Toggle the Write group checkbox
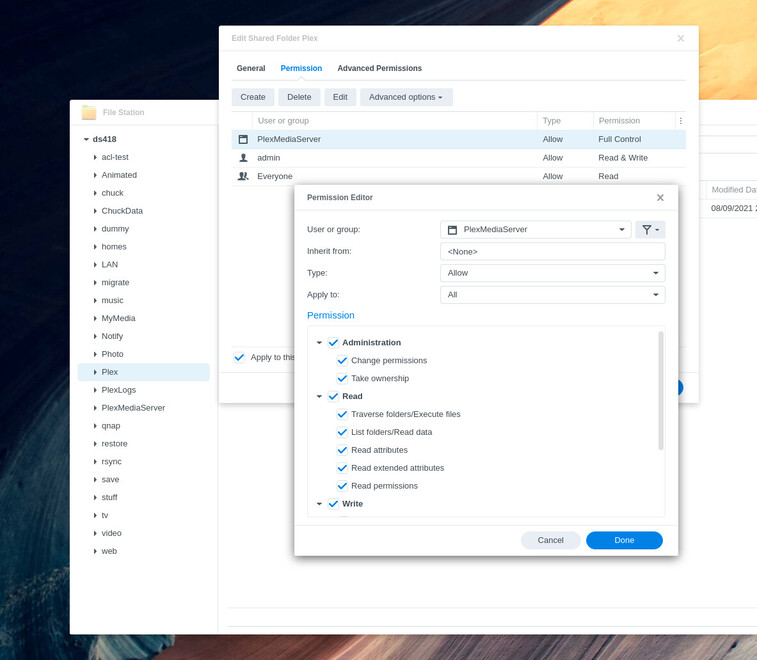Screen dimensions: 757x660 (x=333, y=503)
